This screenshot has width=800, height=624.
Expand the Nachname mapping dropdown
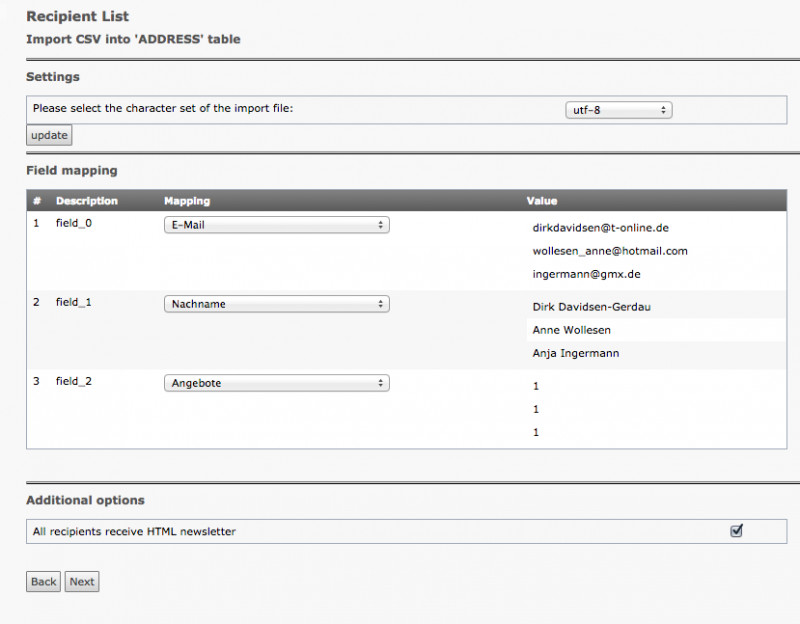pyautogui.click(x=276, y=304)
